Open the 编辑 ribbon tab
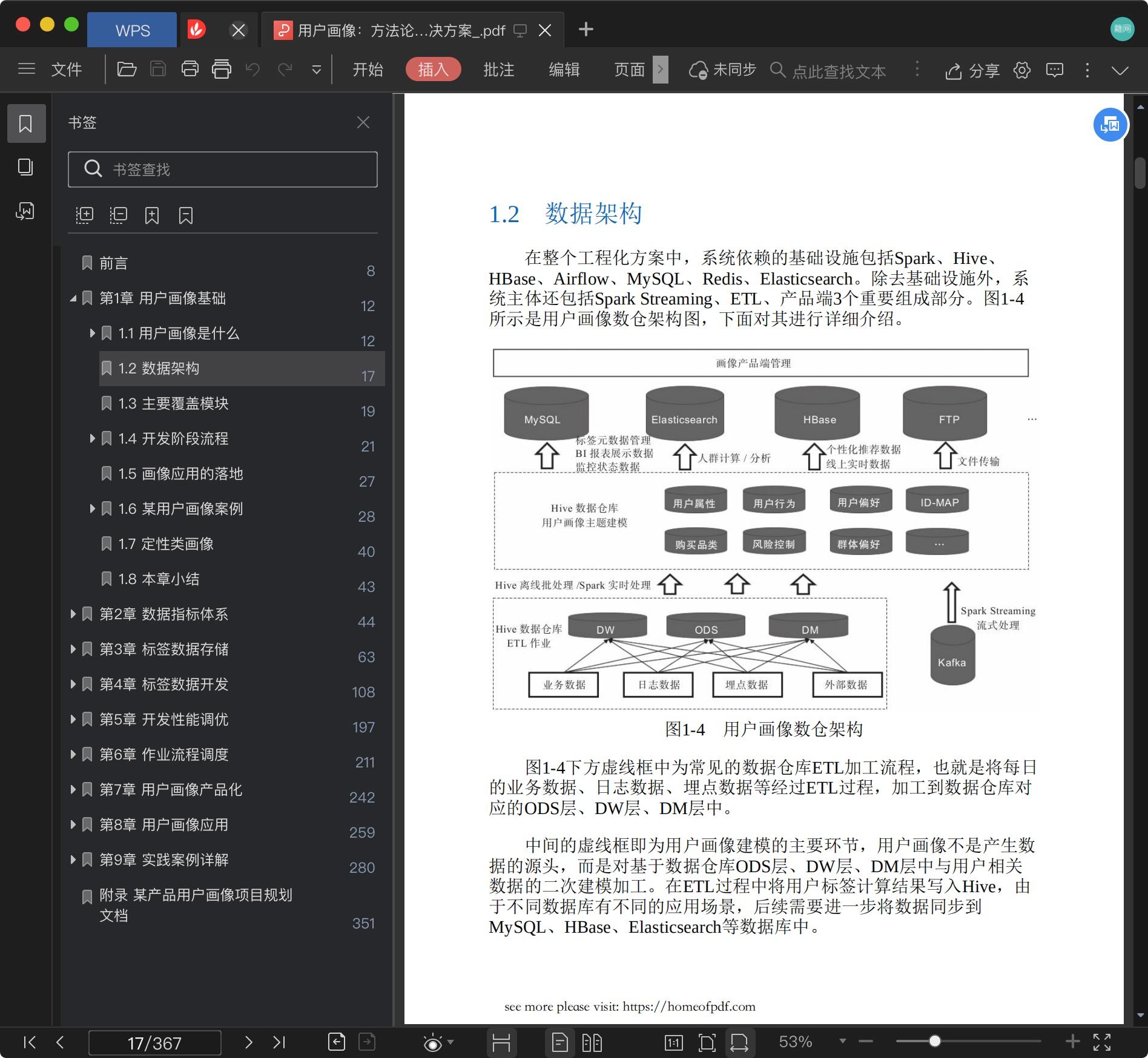This screenshot has height=1058, width=1148. pos(564,70)
